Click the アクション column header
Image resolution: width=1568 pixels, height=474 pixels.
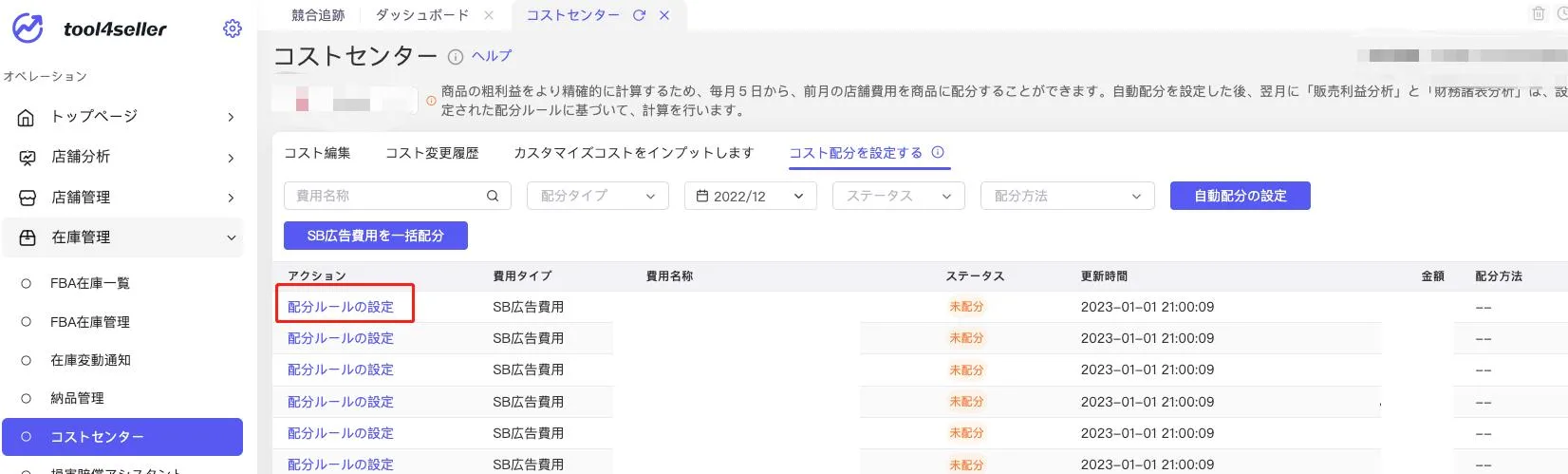pos(317,276)
